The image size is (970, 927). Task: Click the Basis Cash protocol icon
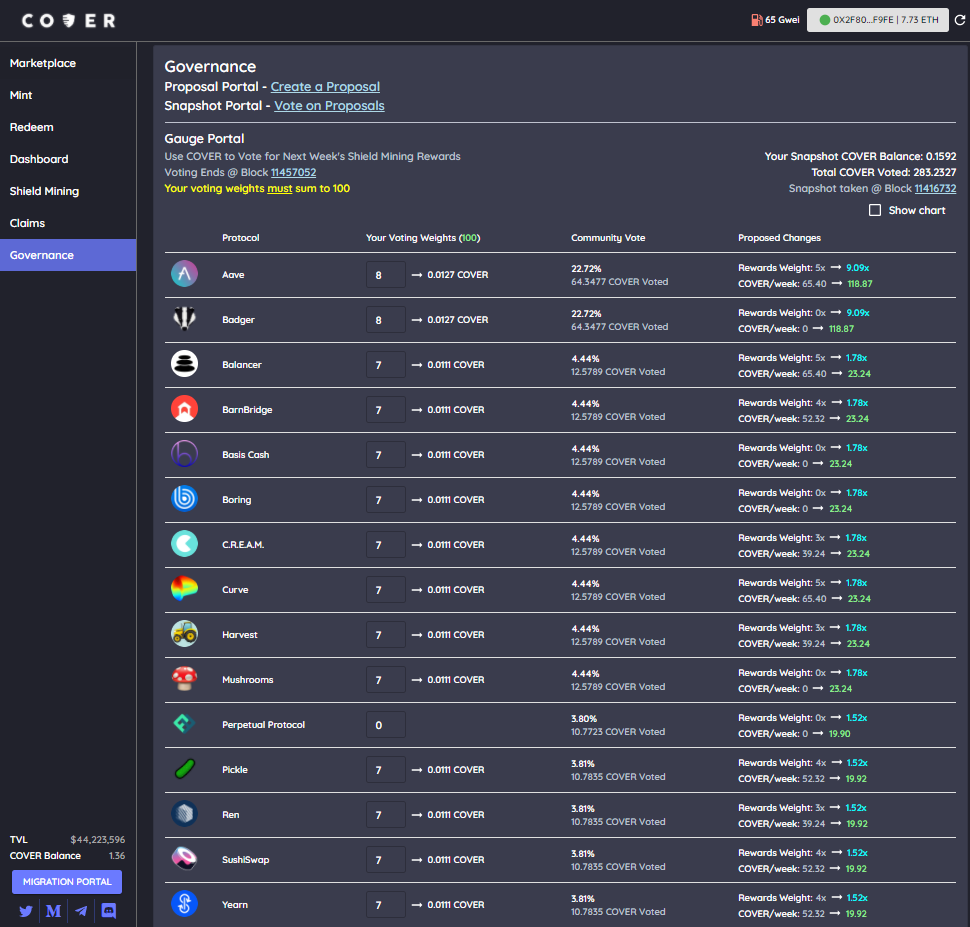tap(184, 454)
